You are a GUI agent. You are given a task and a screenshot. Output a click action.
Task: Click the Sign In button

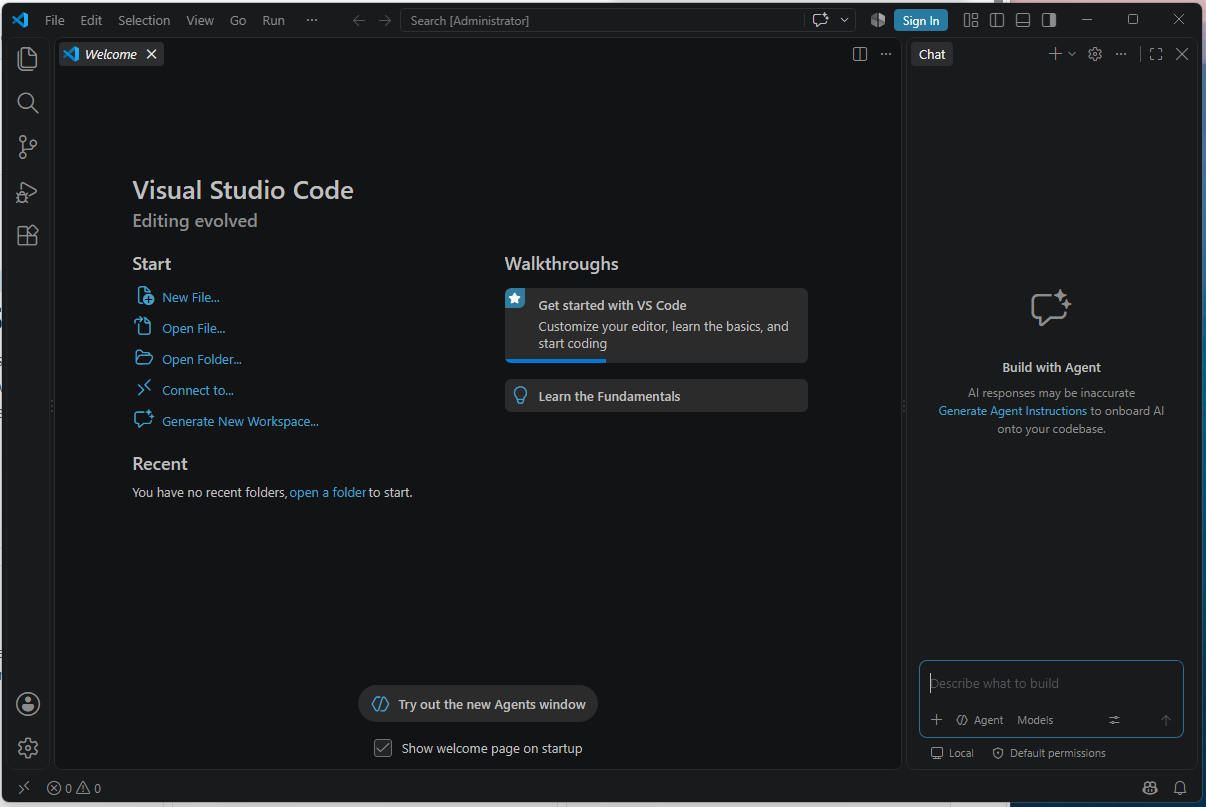point(921,20)
